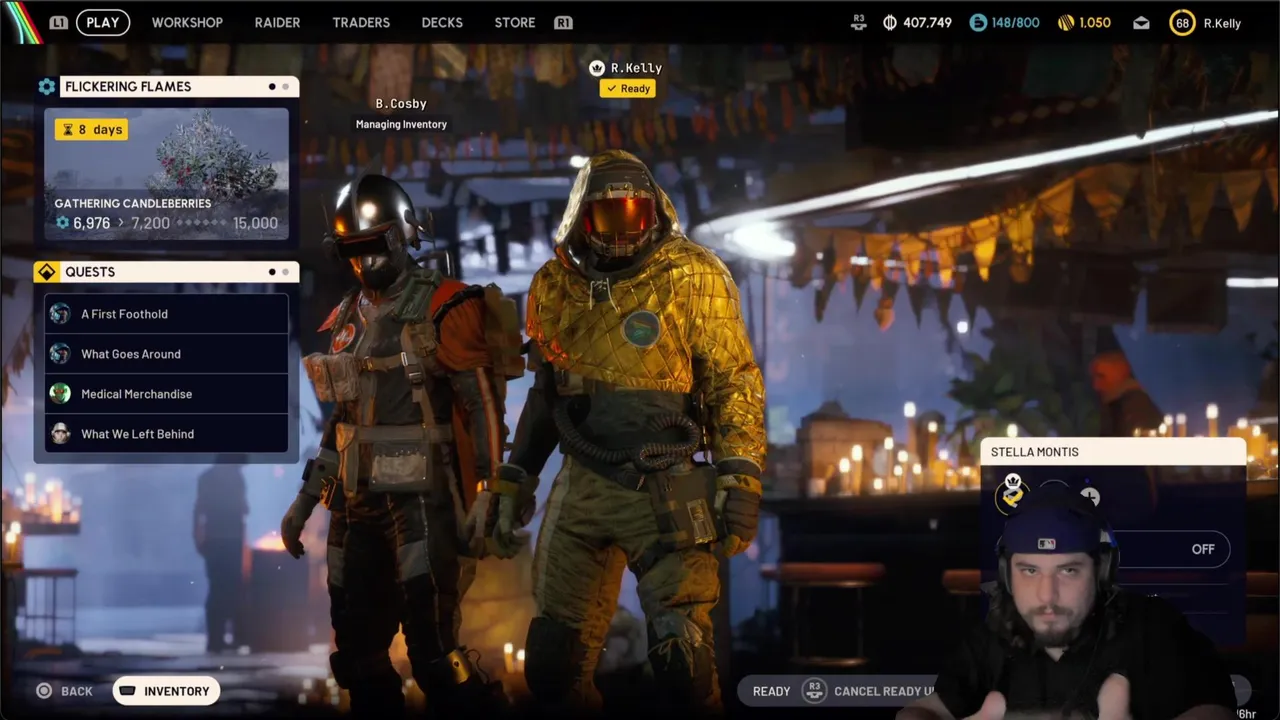Image resolution: width=1280 pixels, height=720 pixels.
Task: Click the 407.749 coin balance
Action: coord(927,22)
